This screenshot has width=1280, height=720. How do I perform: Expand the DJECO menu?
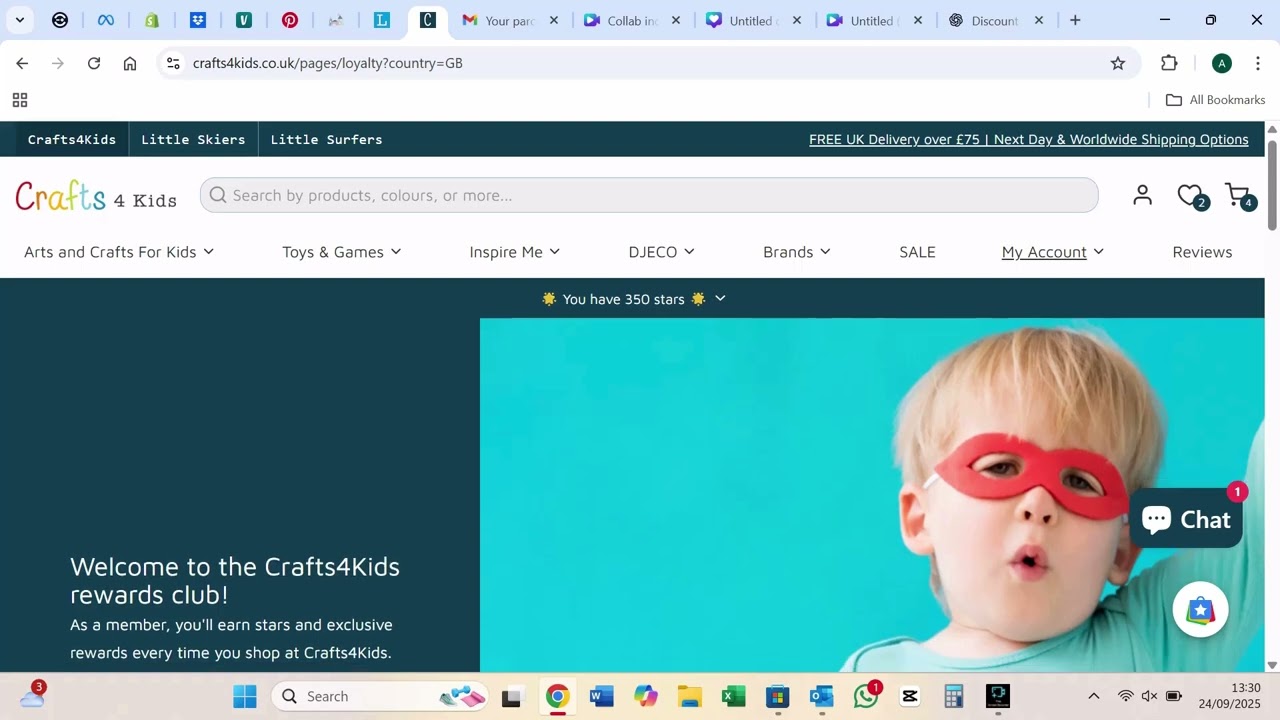[x=661, y=252]
